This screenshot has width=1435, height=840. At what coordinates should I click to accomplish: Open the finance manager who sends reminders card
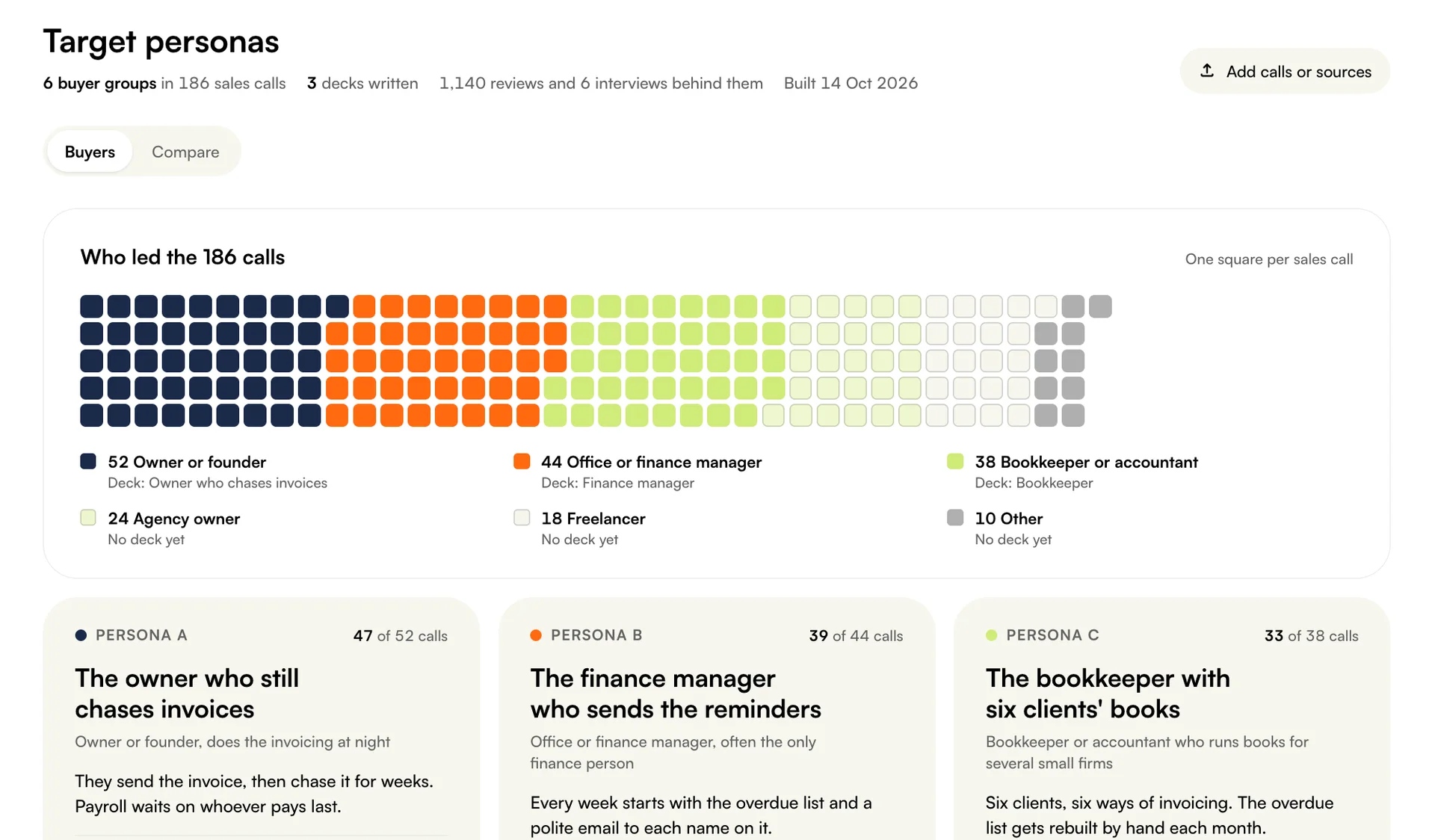[676, 694]
